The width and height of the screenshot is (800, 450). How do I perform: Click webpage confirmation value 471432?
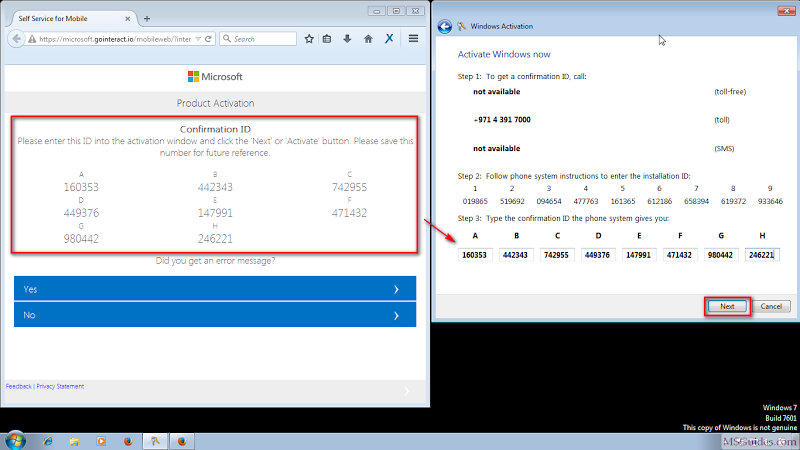click(x=349, y=213)
